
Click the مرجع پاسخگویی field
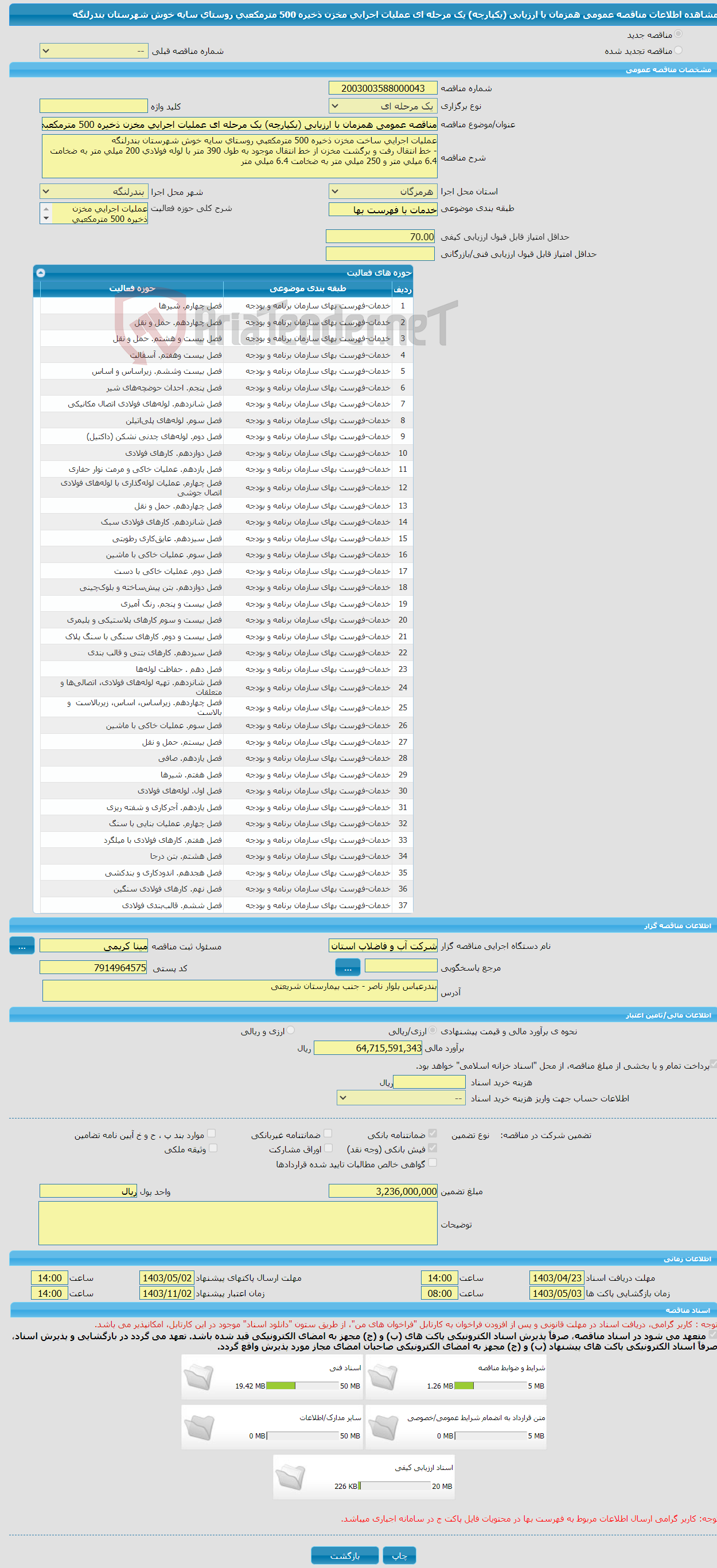pos(401,965)
